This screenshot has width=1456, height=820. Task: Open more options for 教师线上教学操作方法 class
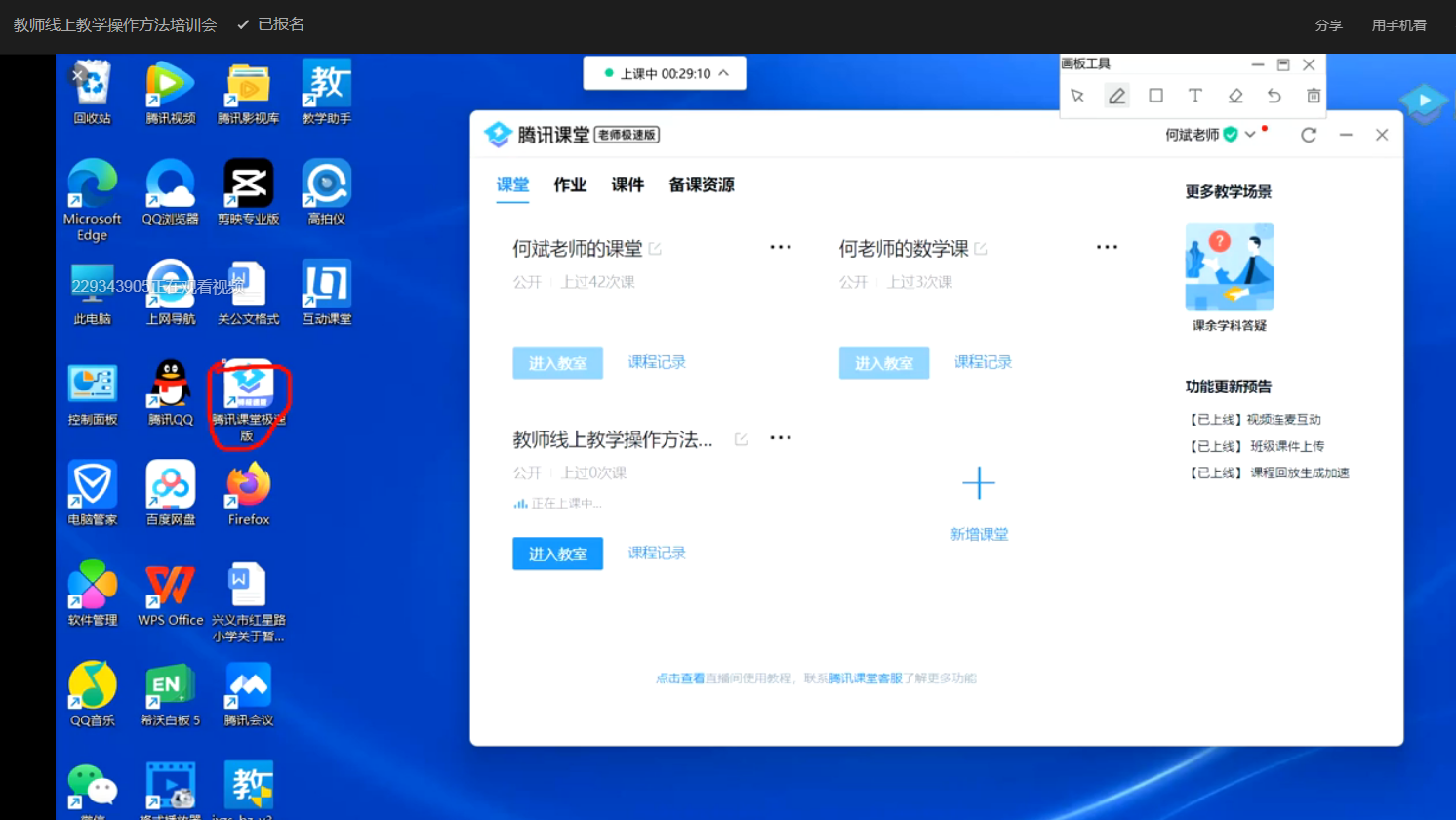(x=780, y=438)
